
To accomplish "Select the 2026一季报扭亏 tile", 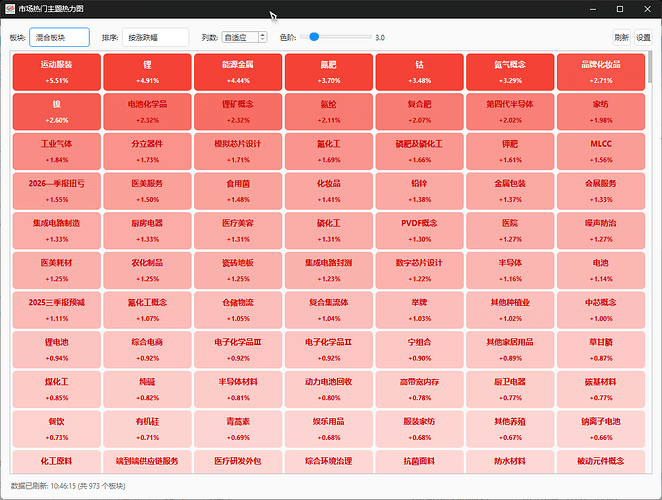I will tap(57, 191).
